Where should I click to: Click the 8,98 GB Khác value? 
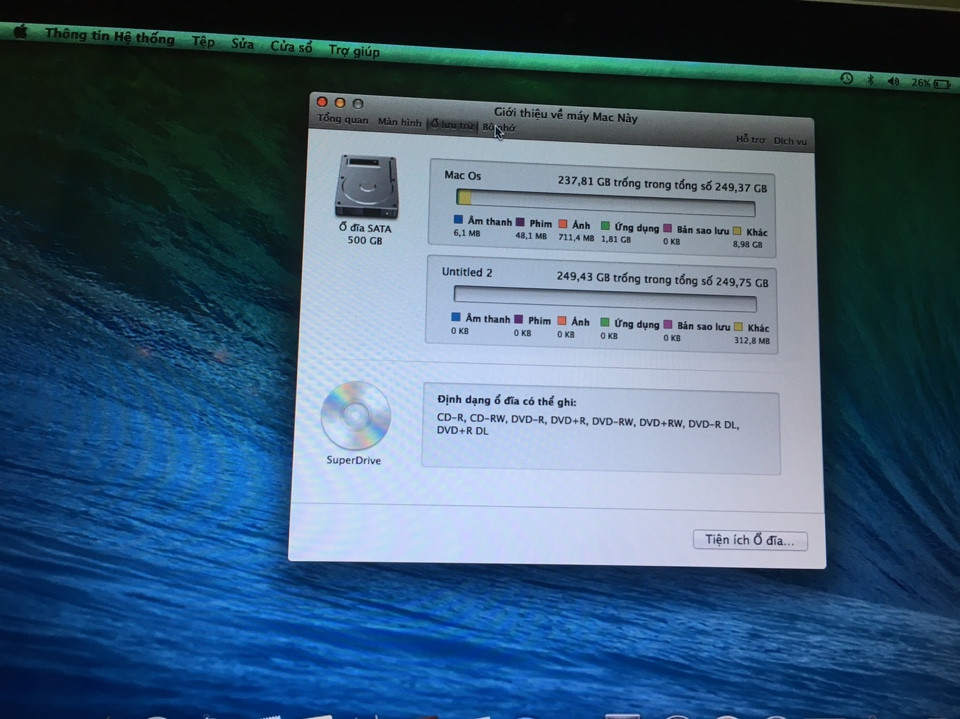click(748, 244)
